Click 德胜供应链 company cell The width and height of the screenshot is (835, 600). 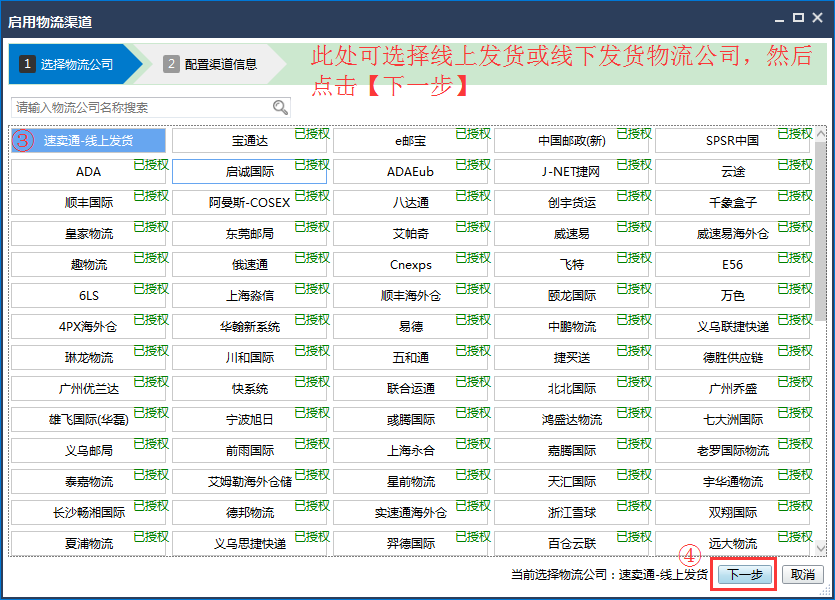[x=732, y=357]
